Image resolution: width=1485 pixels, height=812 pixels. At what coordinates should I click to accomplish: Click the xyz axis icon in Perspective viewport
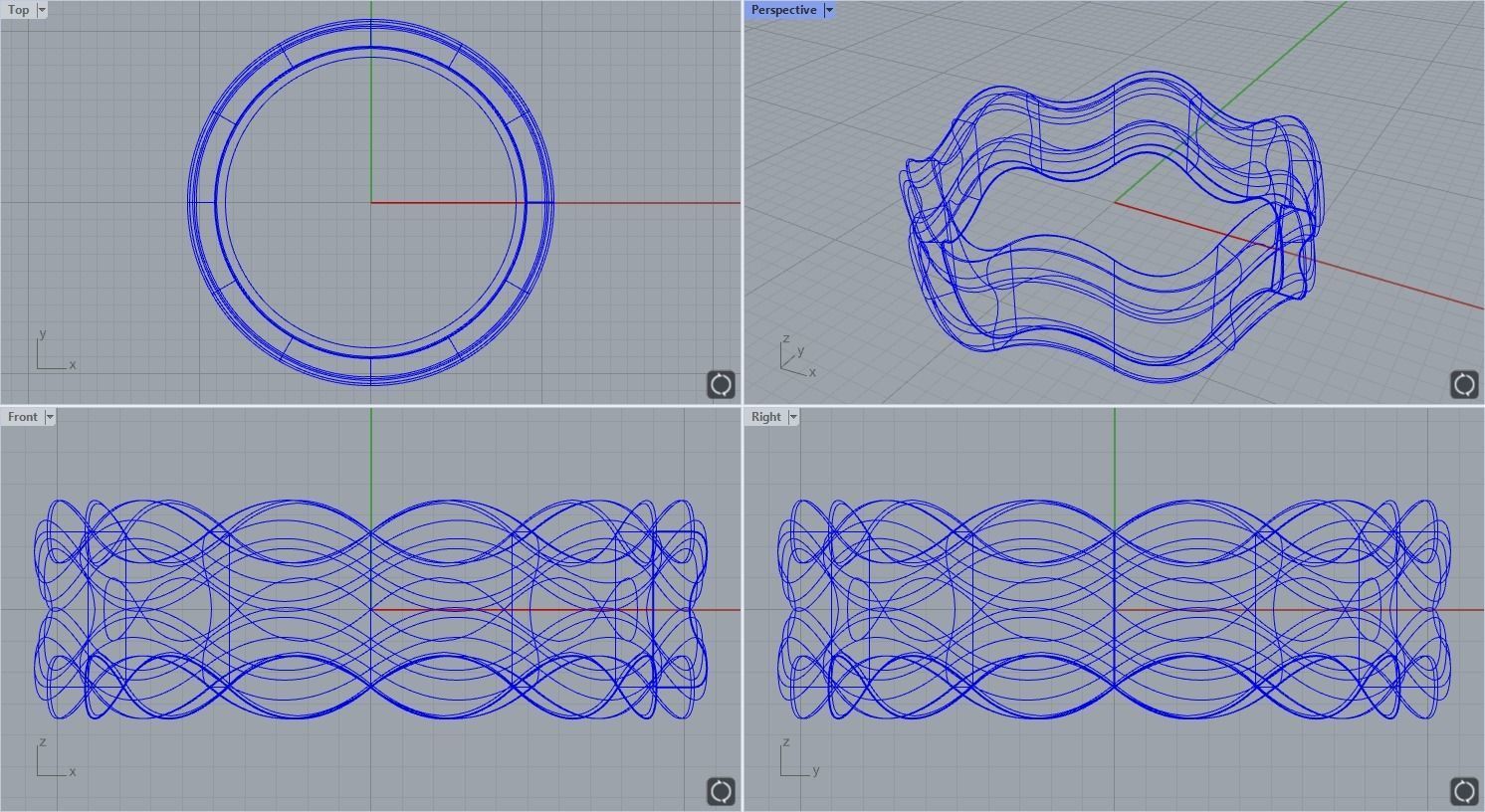coord(798,358)
